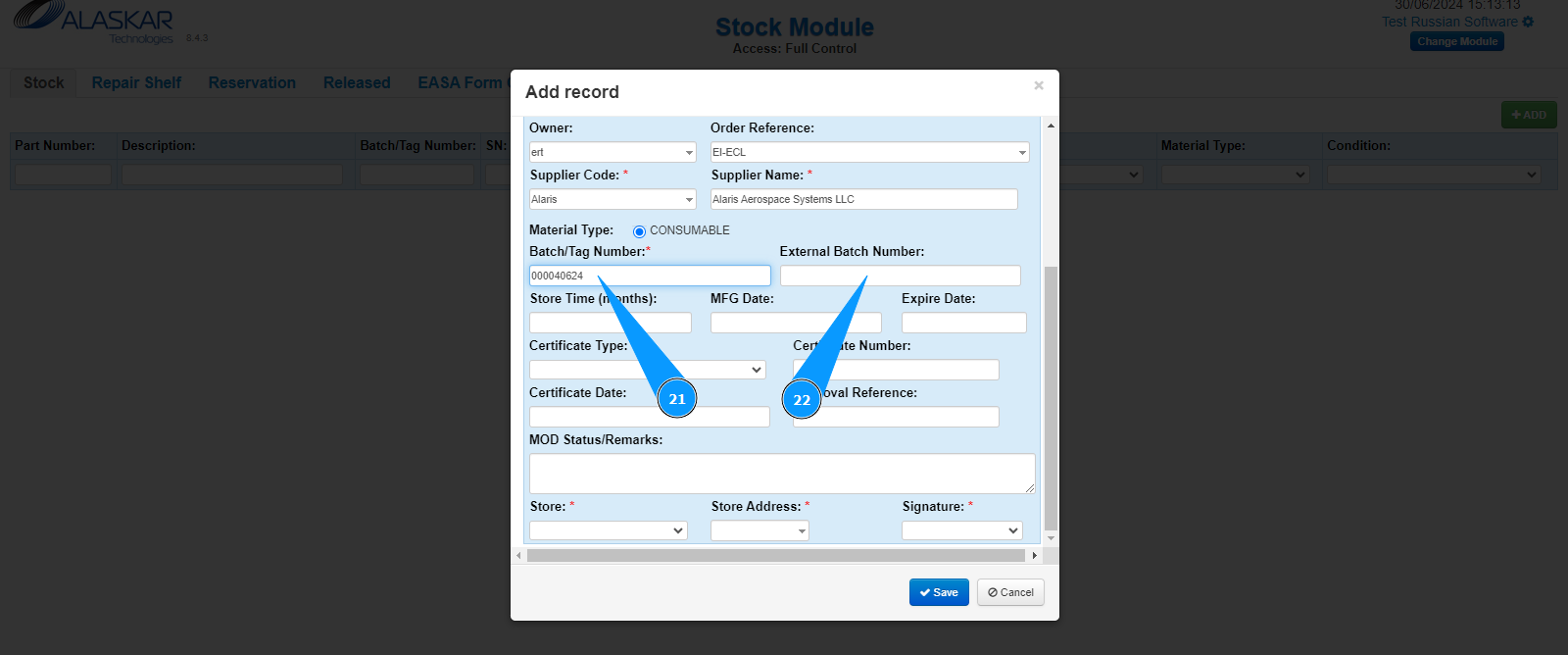Image resolution: width=1568 pixels, height=655 pixels.
Task: Click the green ADD button
Action: [1528, 115]
